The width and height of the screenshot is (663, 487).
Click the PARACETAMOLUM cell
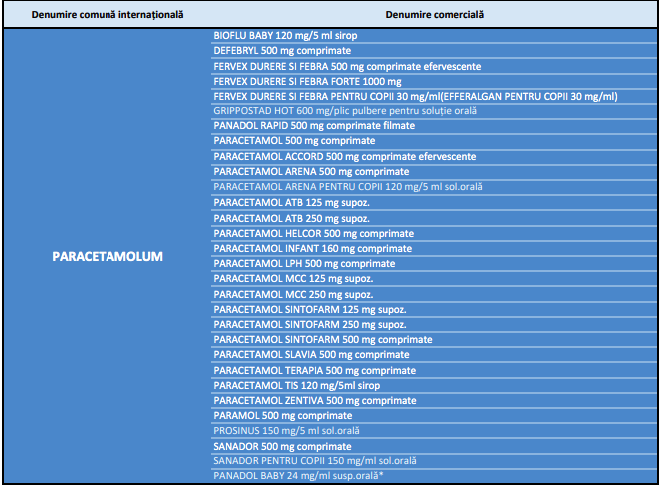(x=107, y=256)
